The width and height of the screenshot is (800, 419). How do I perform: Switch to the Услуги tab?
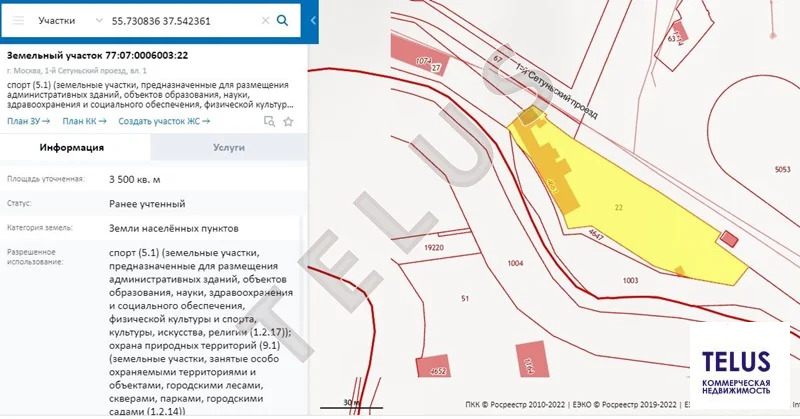tap(229, 147)
